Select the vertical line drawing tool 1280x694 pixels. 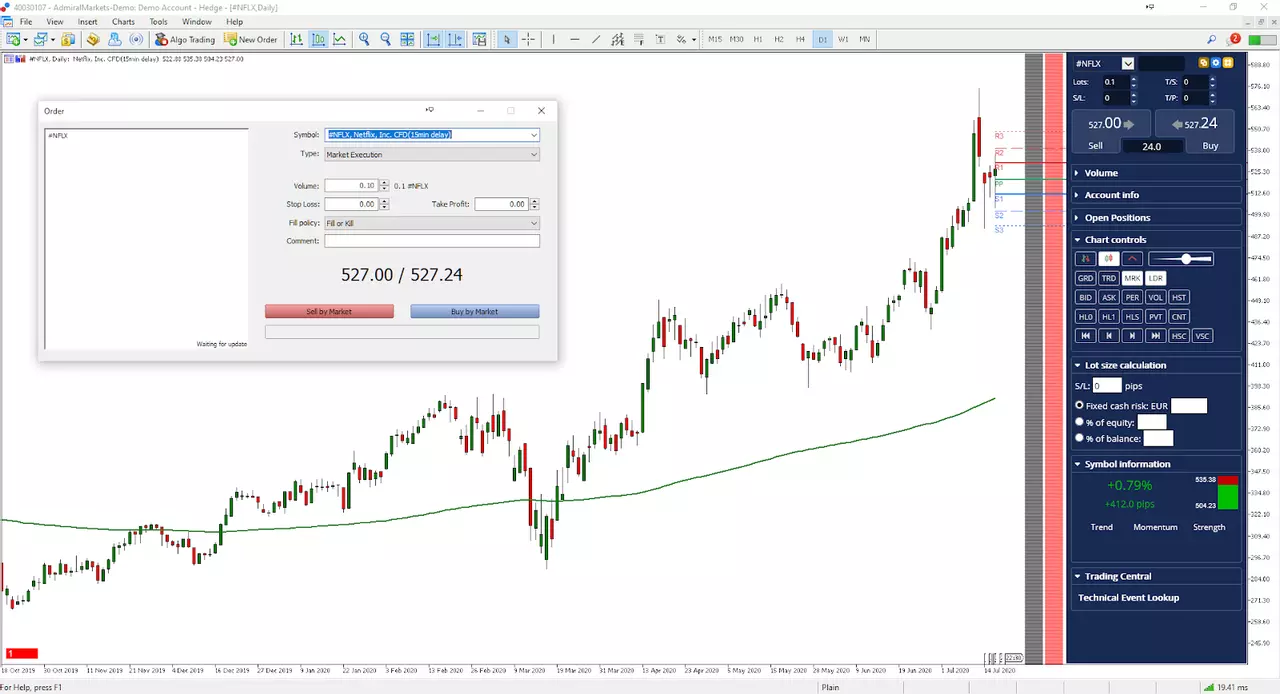click(553, 40)
